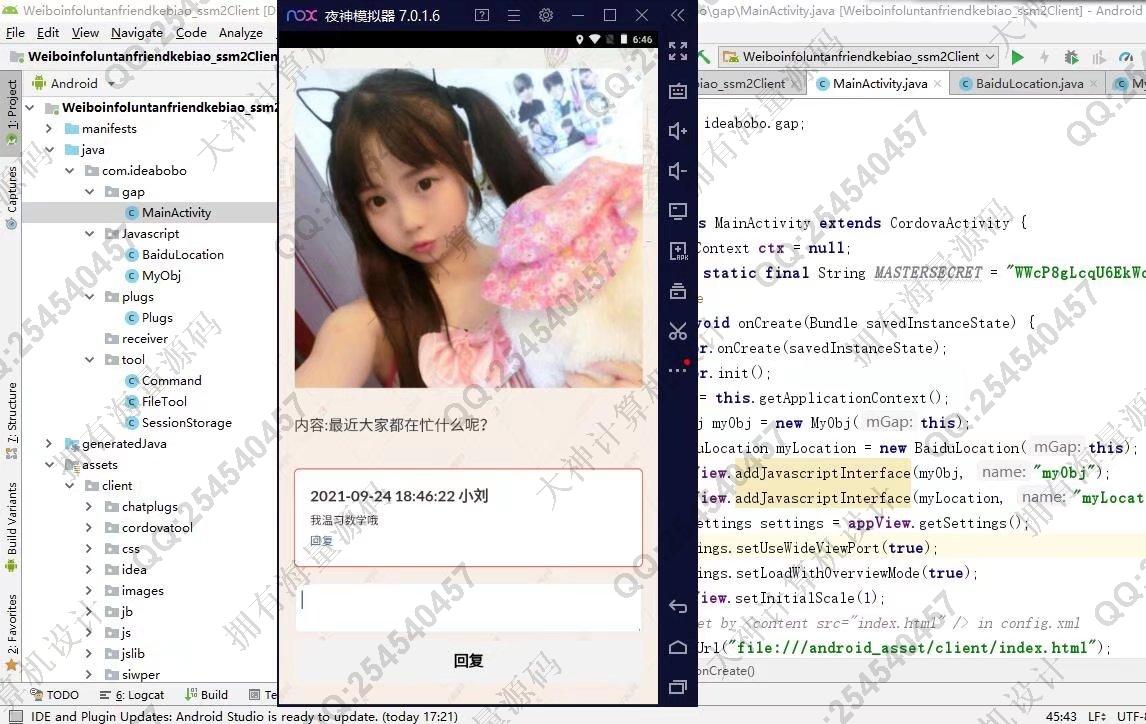Click the 回复 submit button
Screen dimensions: 1146x724
468,661
